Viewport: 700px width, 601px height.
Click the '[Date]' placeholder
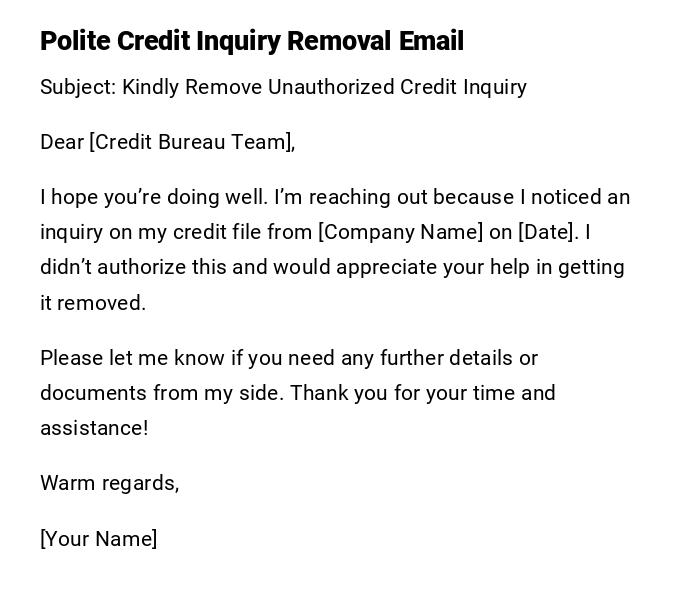[548, 232]
